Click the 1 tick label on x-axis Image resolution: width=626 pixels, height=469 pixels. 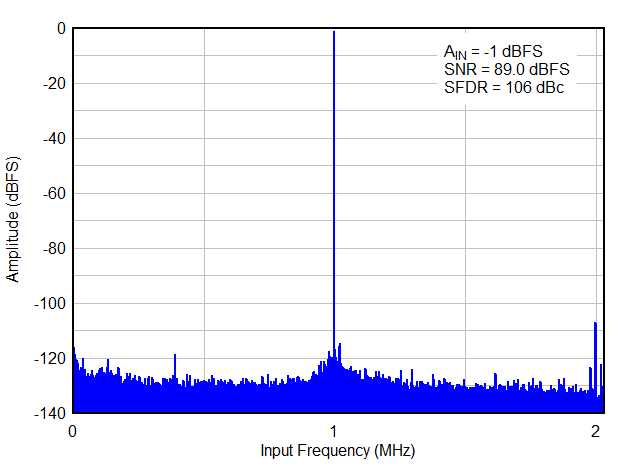pos(334,431)
